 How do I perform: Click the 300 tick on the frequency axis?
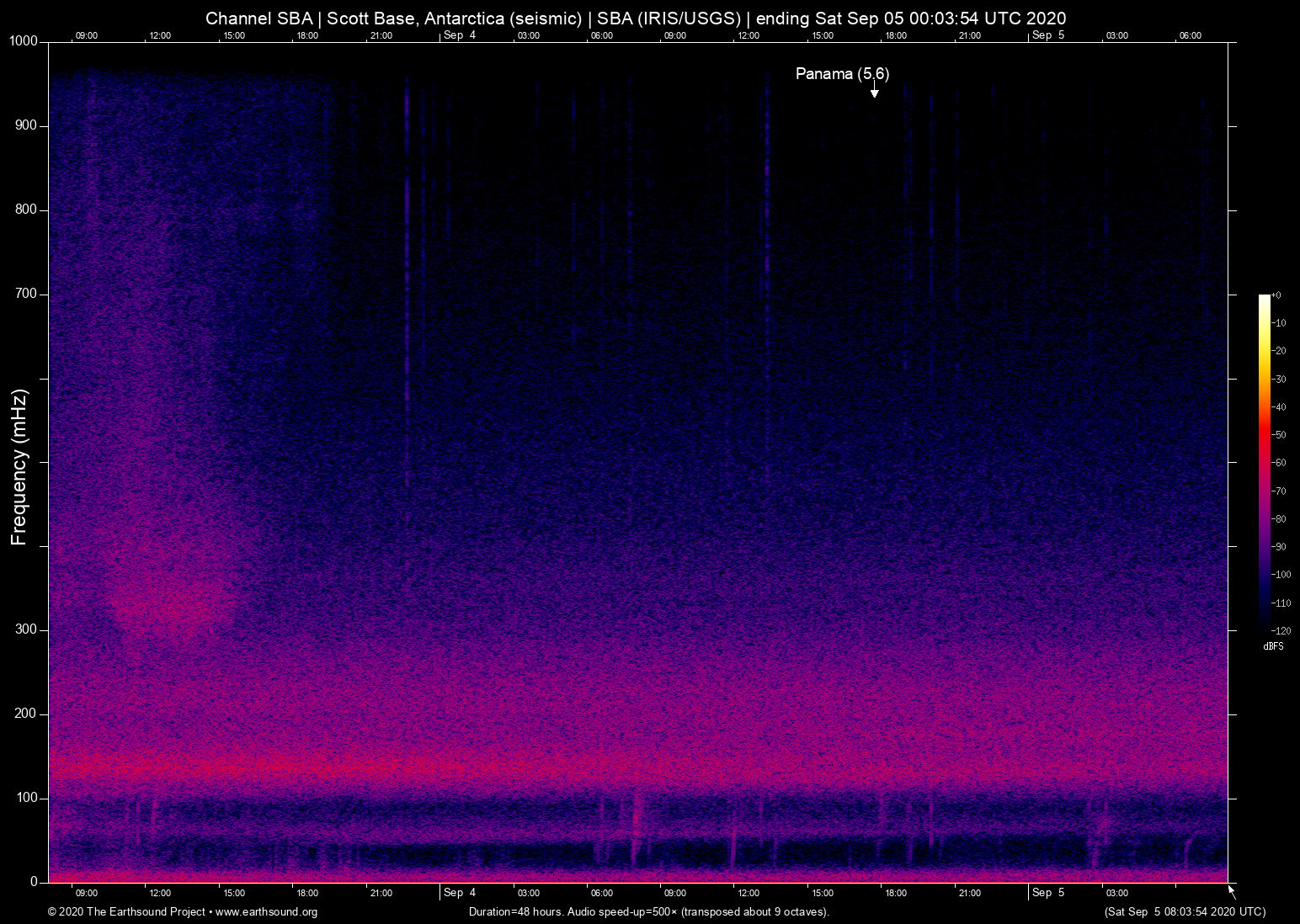tap(26, 629)
